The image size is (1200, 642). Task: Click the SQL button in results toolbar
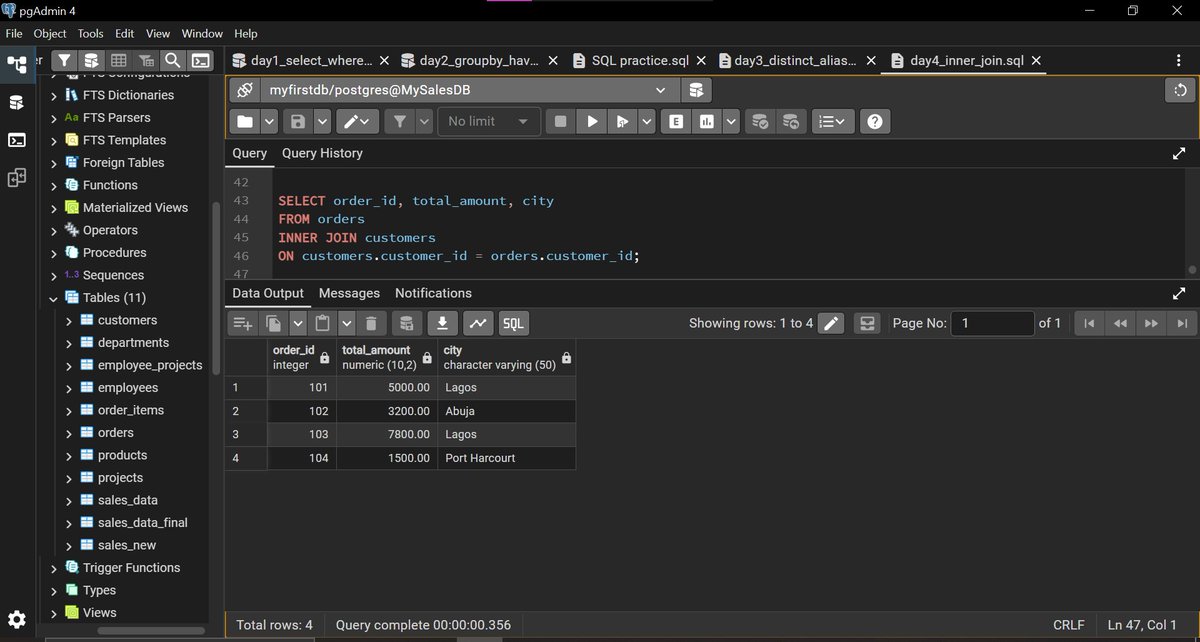(513, 323)
